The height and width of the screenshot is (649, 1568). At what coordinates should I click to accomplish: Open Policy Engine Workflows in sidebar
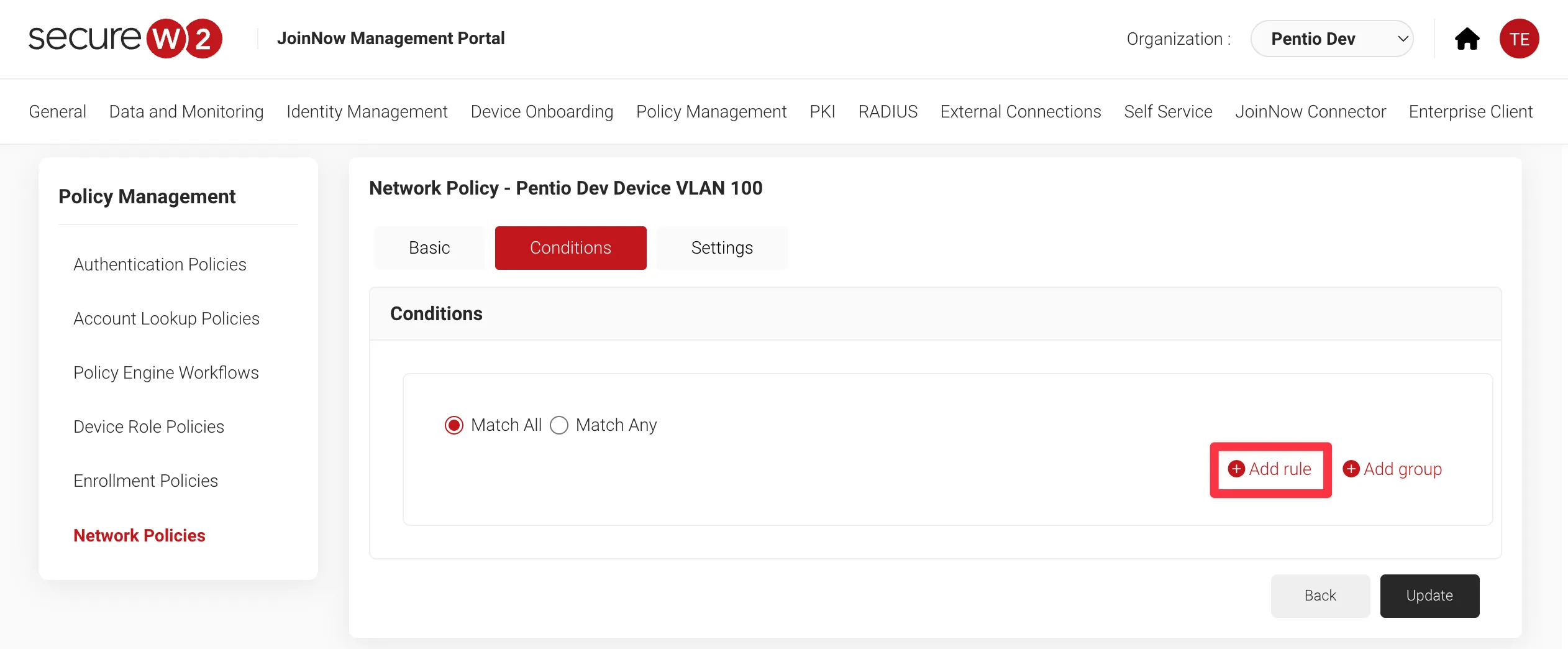point(166,372)
